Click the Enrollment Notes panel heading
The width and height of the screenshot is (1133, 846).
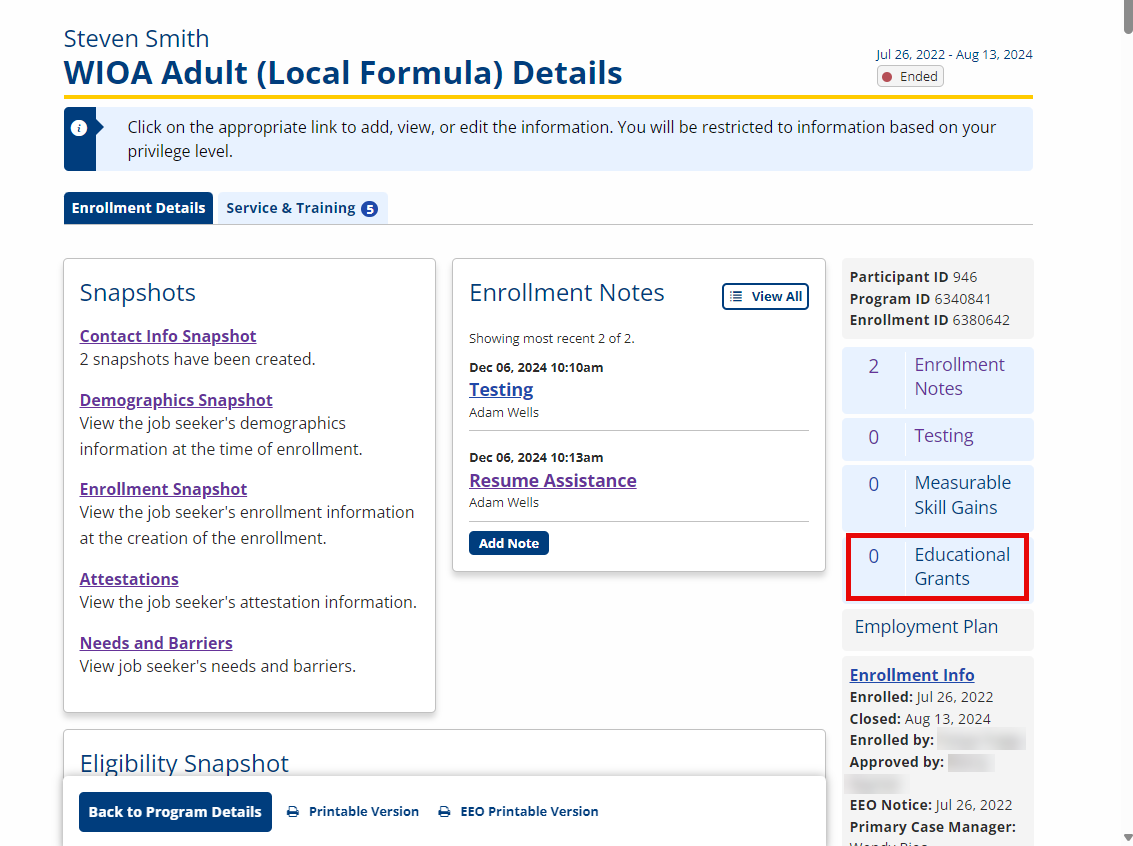(566, 293)
